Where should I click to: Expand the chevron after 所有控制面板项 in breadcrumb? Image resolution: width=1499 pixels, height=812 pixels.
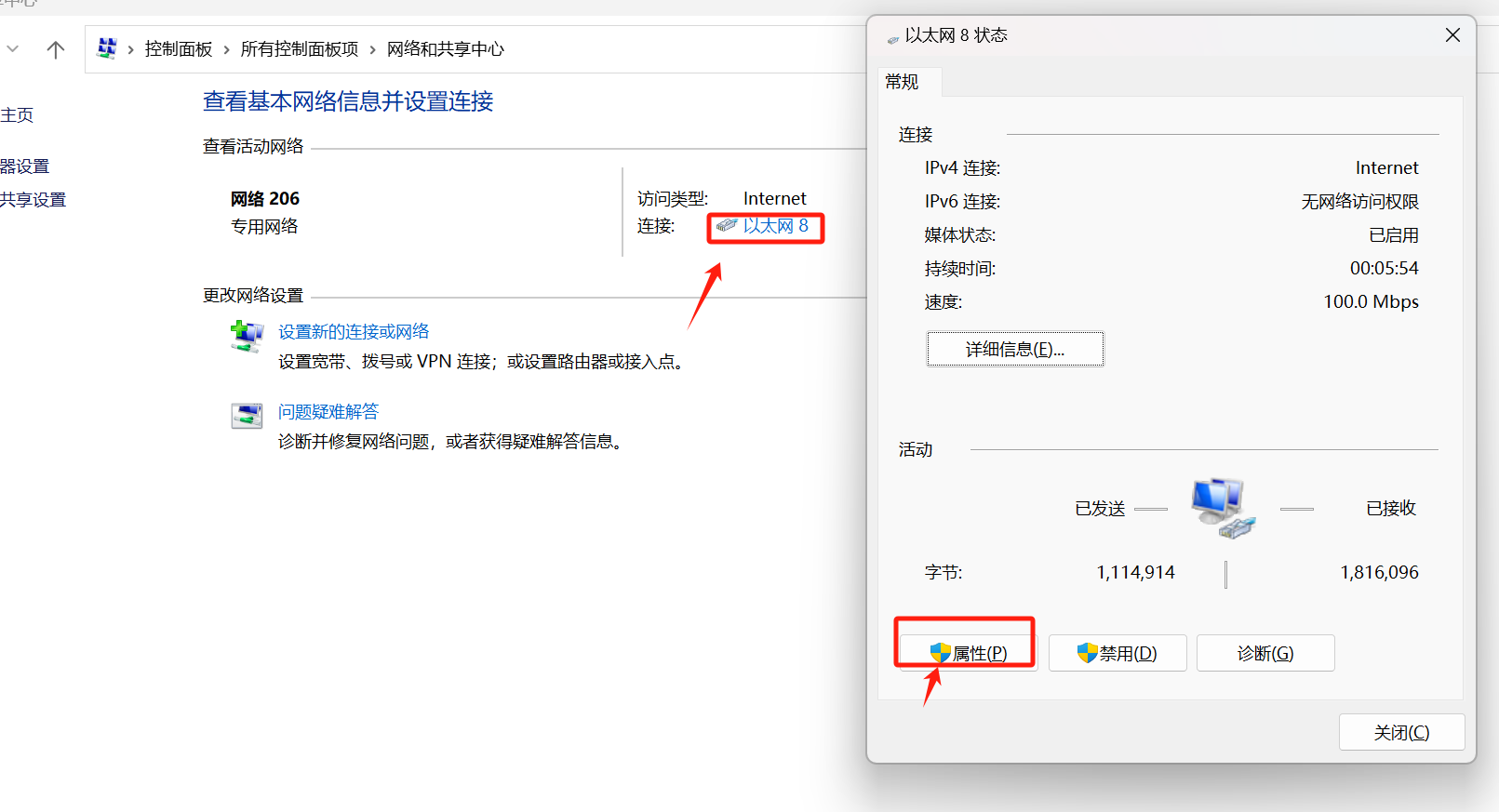click(x=372, y=50)
